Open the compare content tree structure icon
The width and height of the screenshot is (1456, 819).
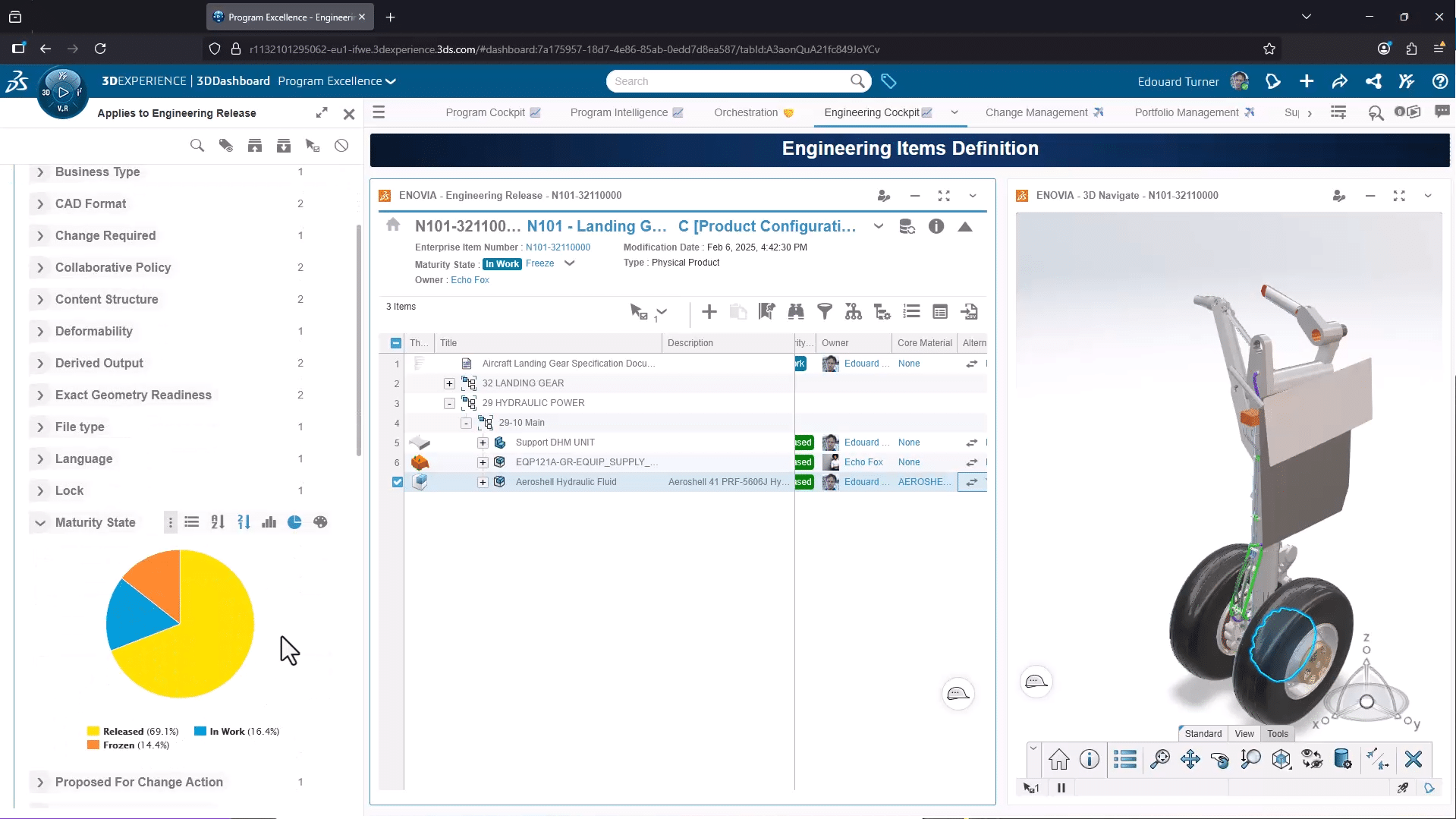[x=853, y=312]
